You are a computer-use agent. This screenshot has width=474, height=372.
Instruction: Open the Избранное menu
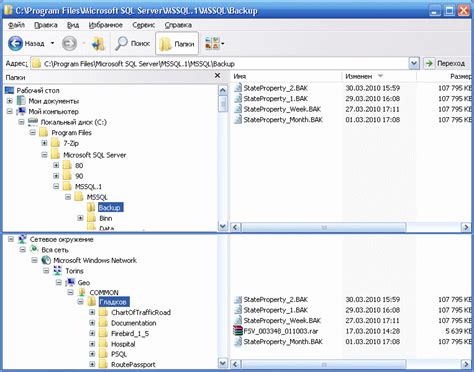[105, 25]
